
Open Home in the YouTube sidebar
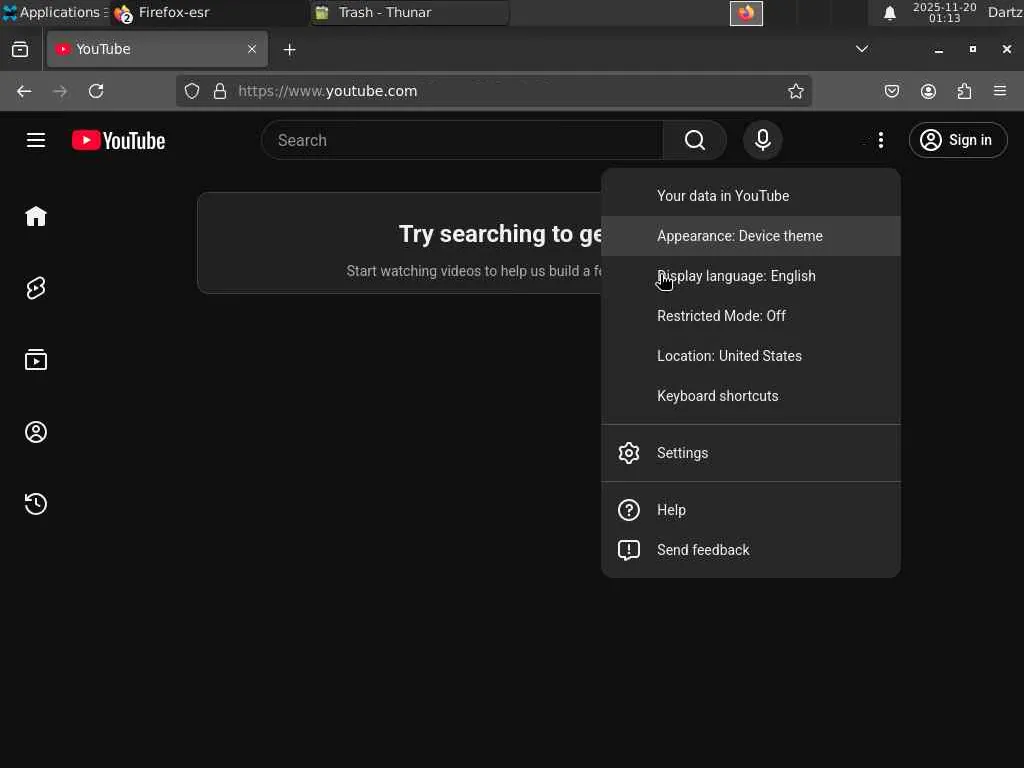[36, 216]
